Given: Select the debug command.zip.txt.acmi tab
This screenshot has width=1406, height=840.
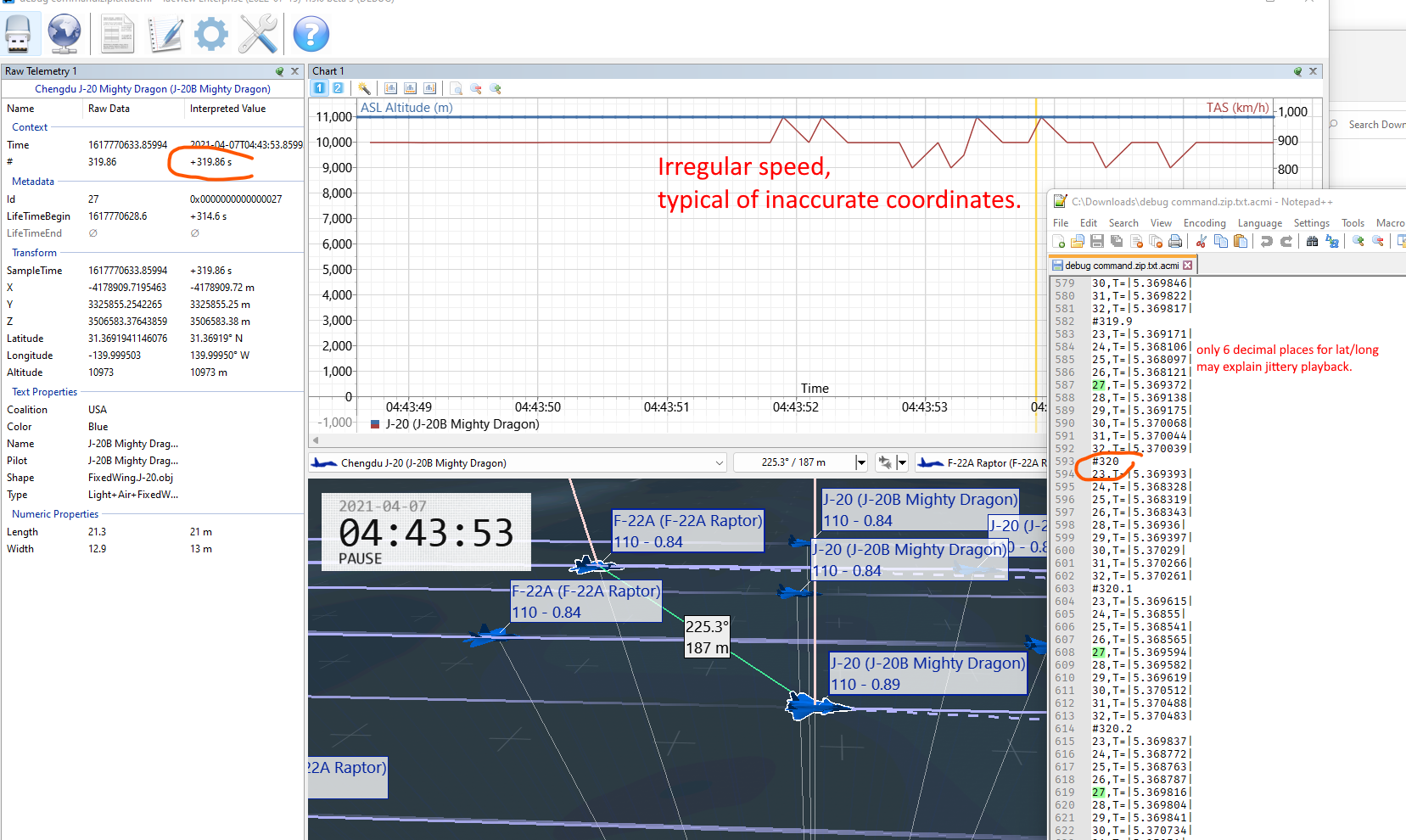Looking at the screenshot, I should (x=1122, y=266).
